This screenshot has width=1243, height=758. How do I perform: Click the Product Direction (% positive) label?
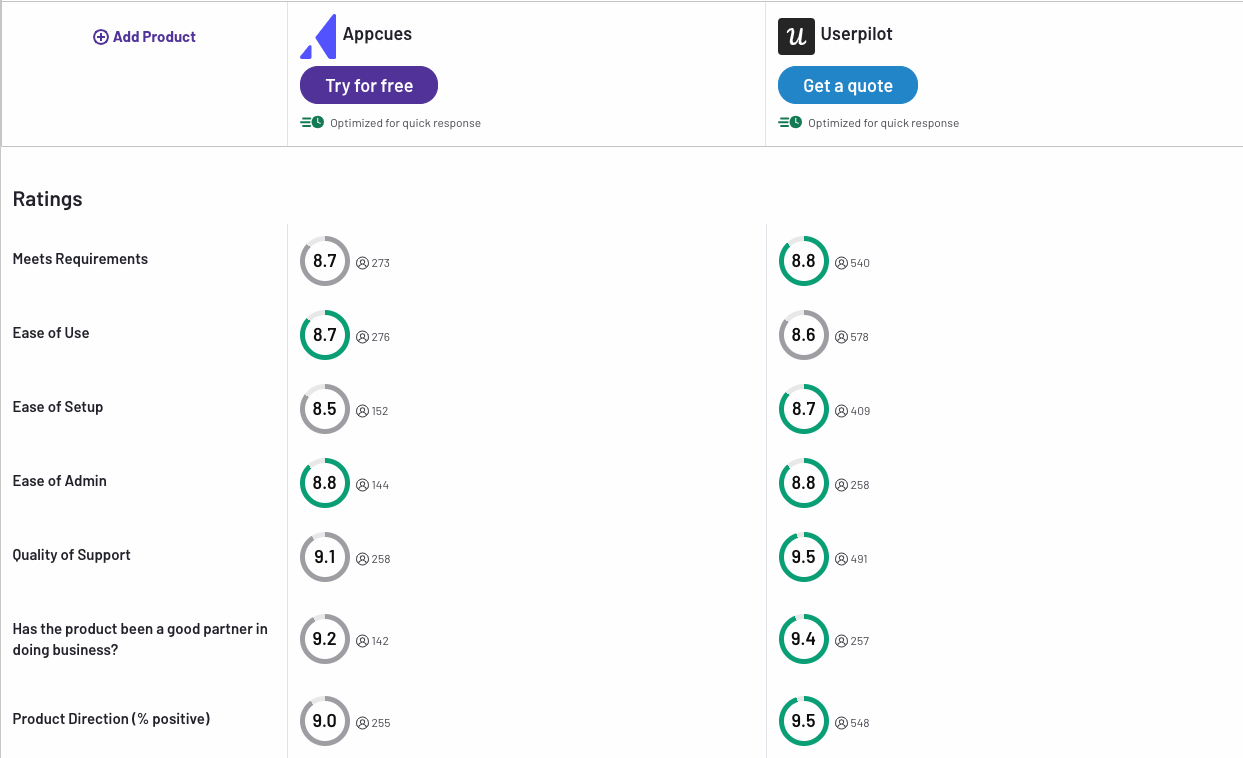click(x=111, y=719)
